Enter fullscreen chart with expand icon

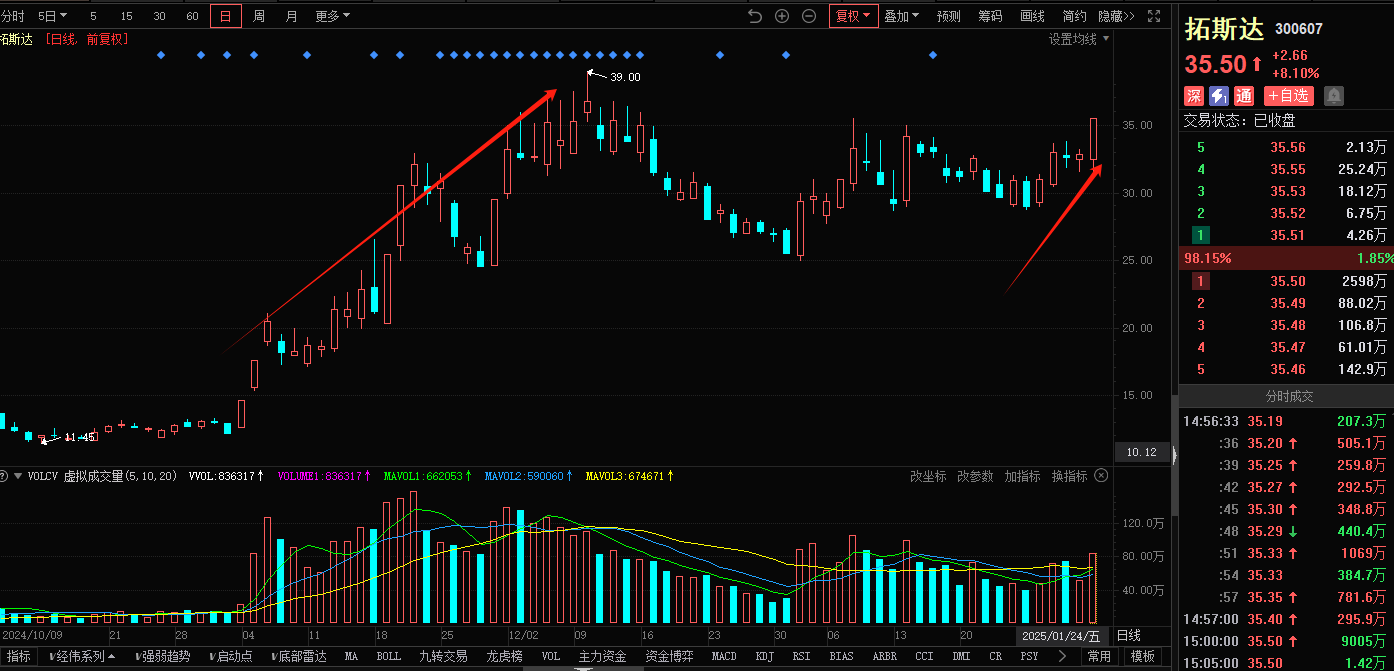coord(1154,16)
